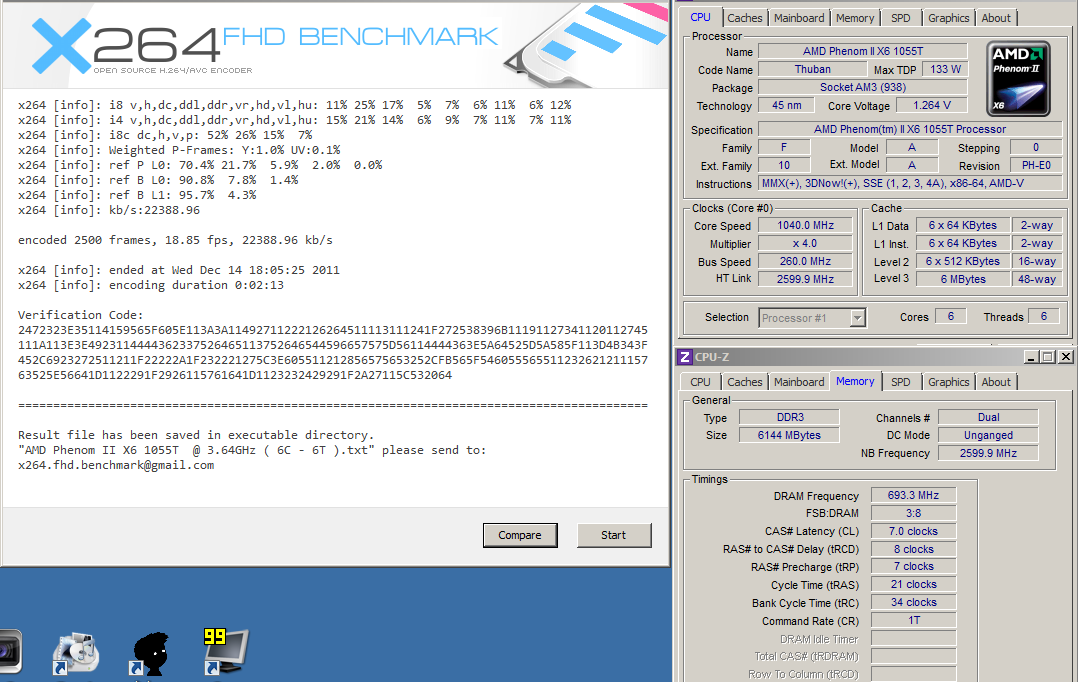Click the Level 3 48-way value
The width and height of the screenshot is (1078, 682).
1037,279
